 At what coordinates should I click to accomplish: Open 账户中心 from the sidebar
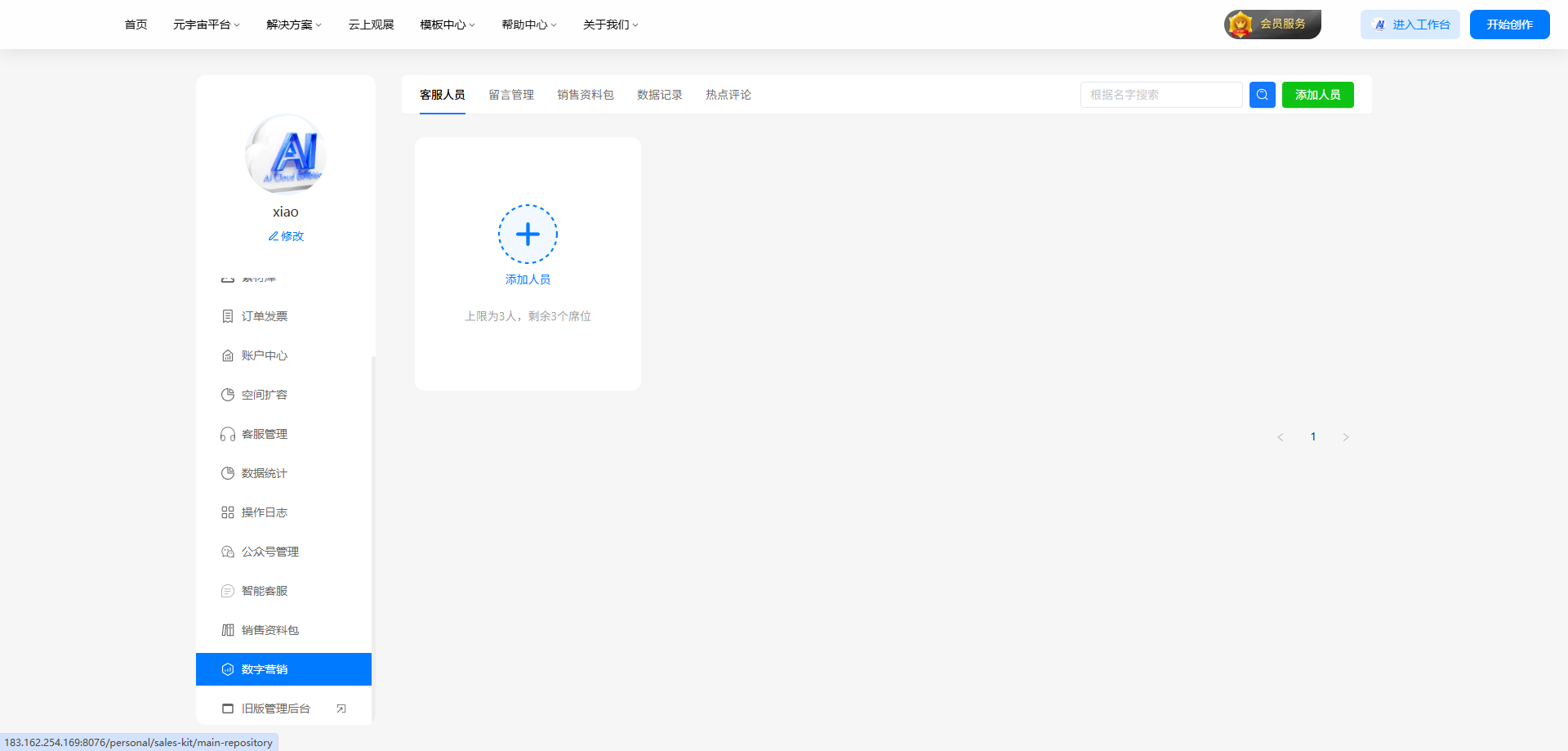click(264, 355)
